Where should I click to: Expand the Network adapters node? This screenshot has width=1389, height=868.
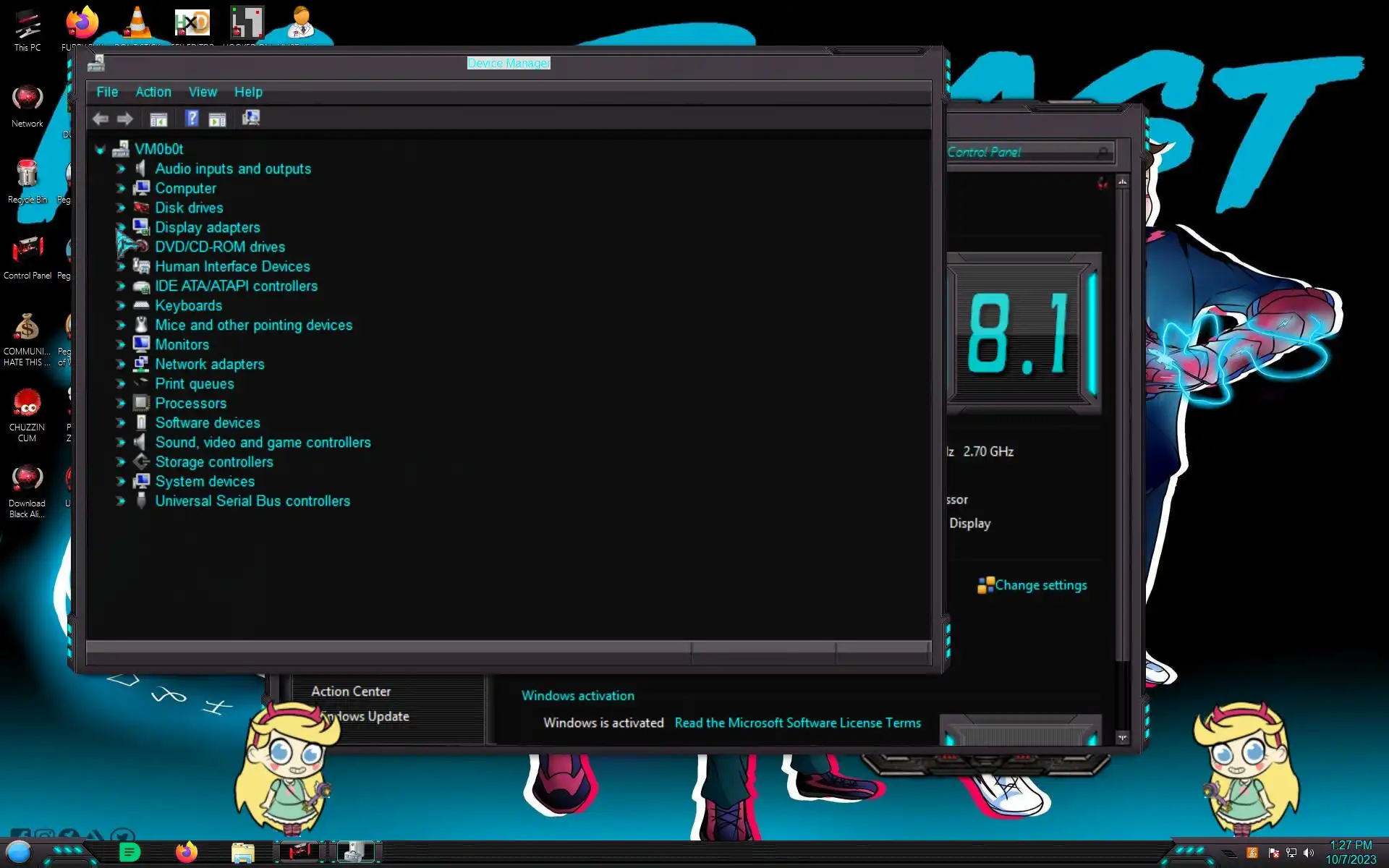tap(121, 365)
